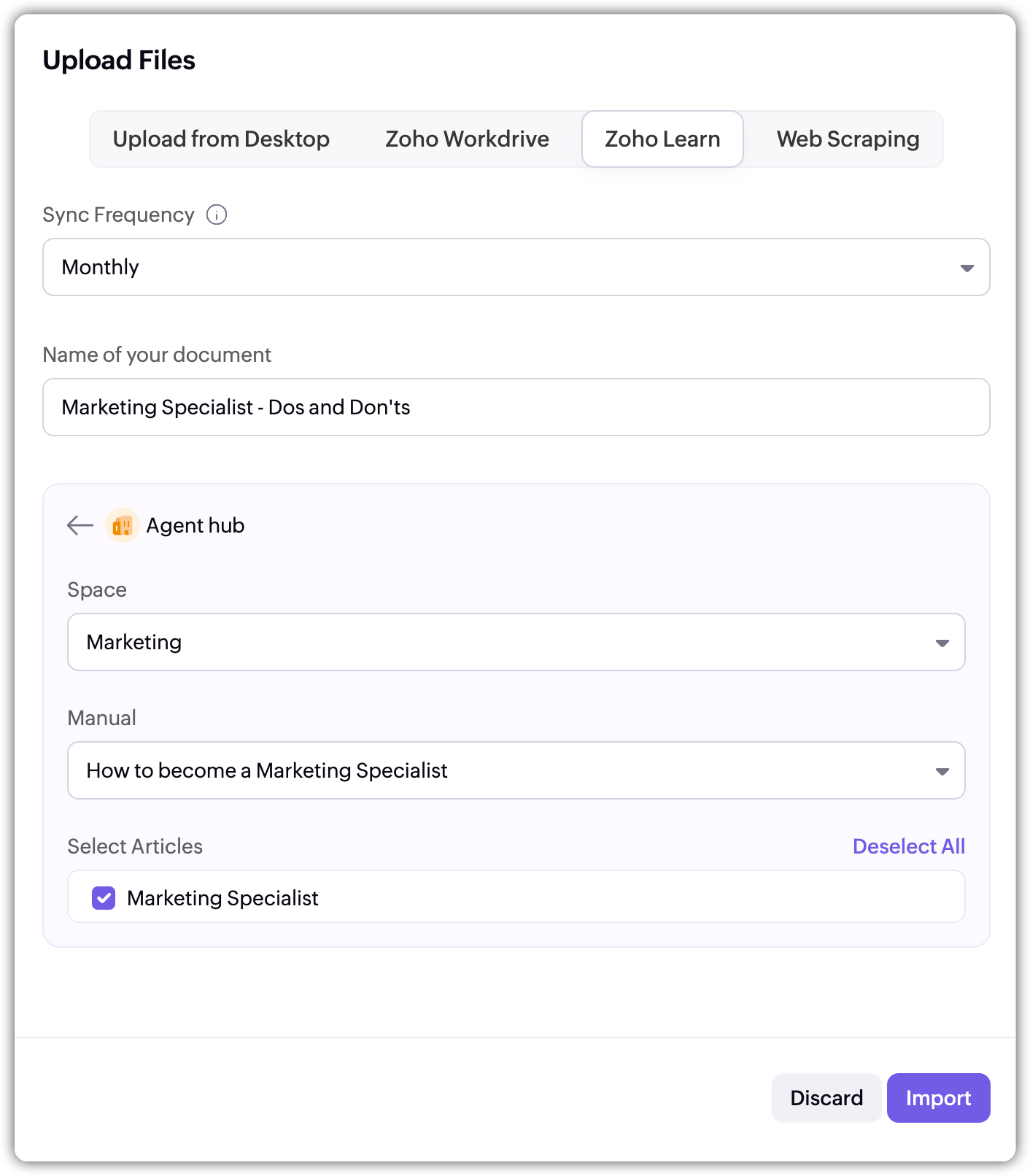
Task: Click the orange Agent hub icon
Action: pos(123,525)
